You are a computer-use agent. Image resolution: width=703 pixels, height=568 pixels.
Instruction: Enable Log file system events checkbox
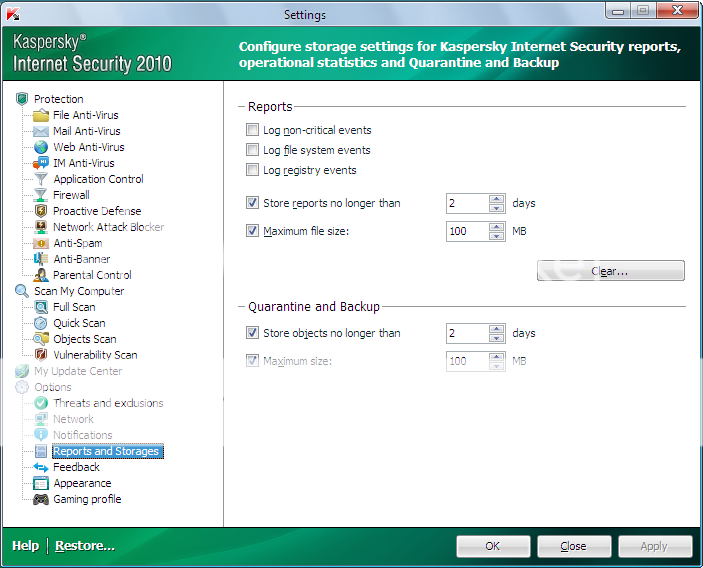[252, 150]
